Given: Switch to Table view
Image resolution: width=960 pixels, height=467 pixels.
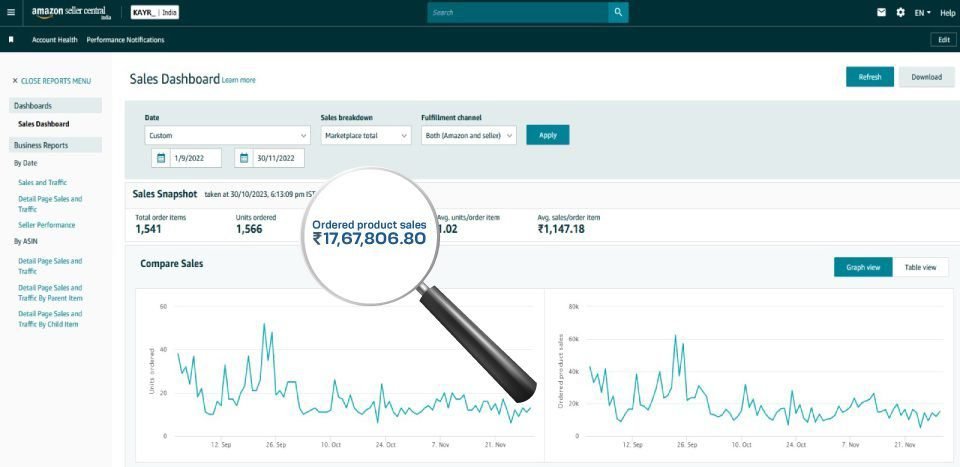Looking at the screenshot, I should (920, 267).
